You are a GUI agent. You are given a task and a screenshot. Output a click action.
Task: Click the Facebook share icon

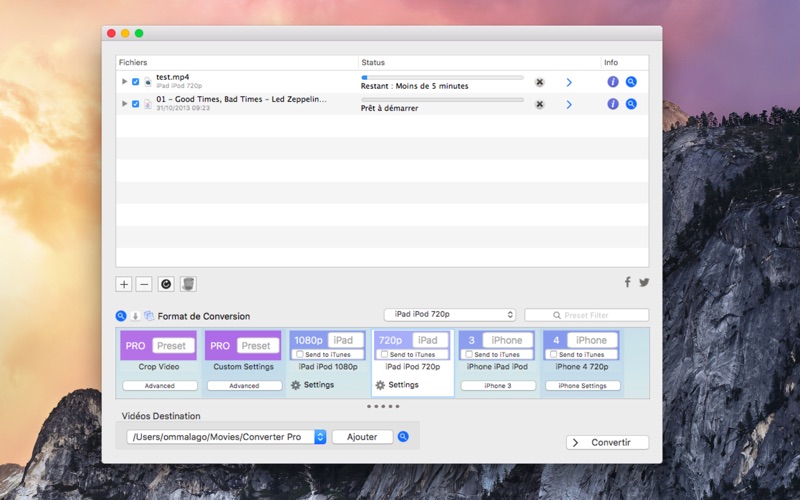coord(628,283)
